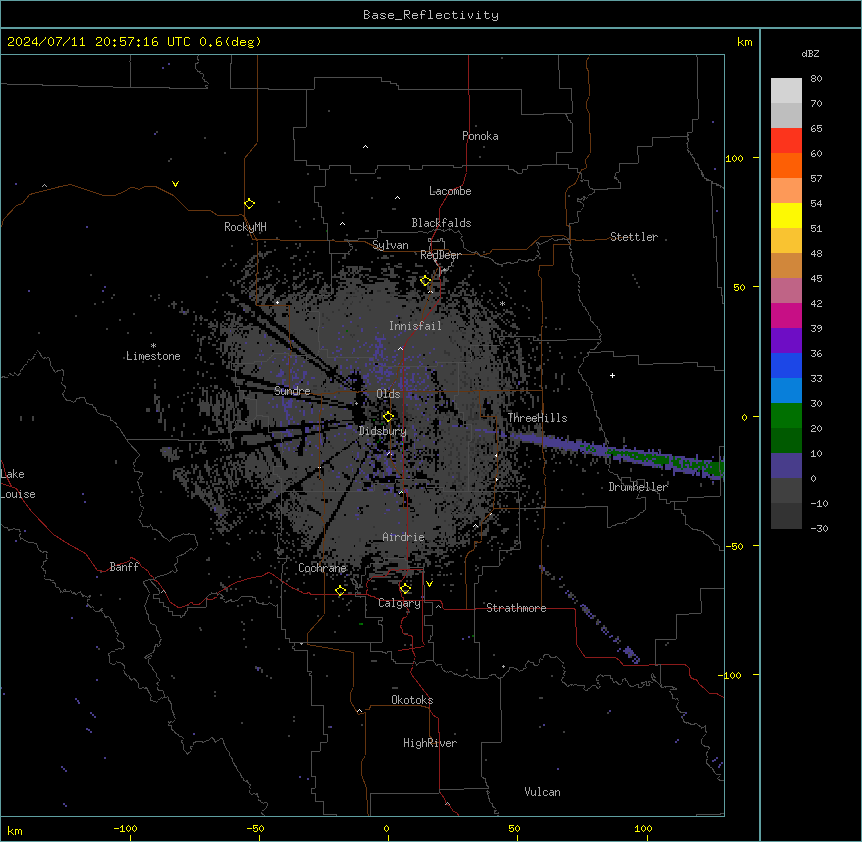Click the white plus marker north of Drumheller
Image resolution: width=862 pixels, height=842 pixels.
[x=612, y=375]
